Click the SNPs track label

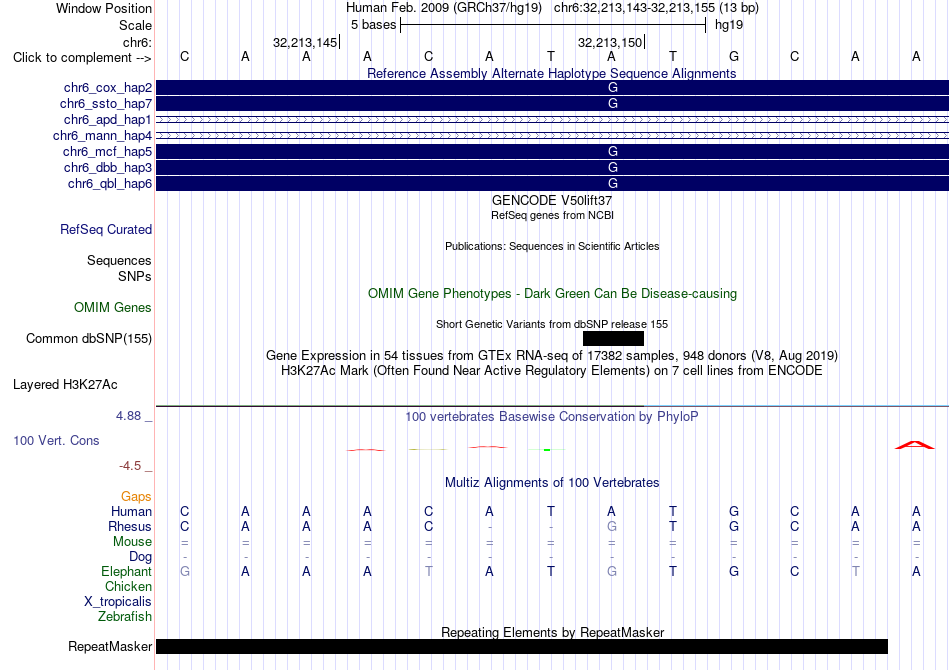[x=135, y=276]
